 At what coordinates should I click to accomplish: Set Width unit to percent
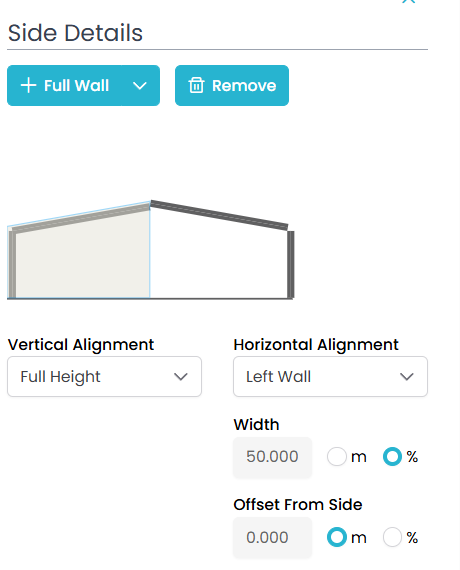click(392, 457)
